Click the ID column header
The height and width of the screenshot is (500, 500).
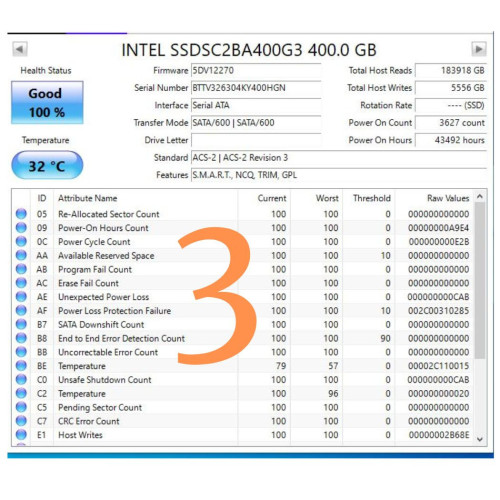42,198
